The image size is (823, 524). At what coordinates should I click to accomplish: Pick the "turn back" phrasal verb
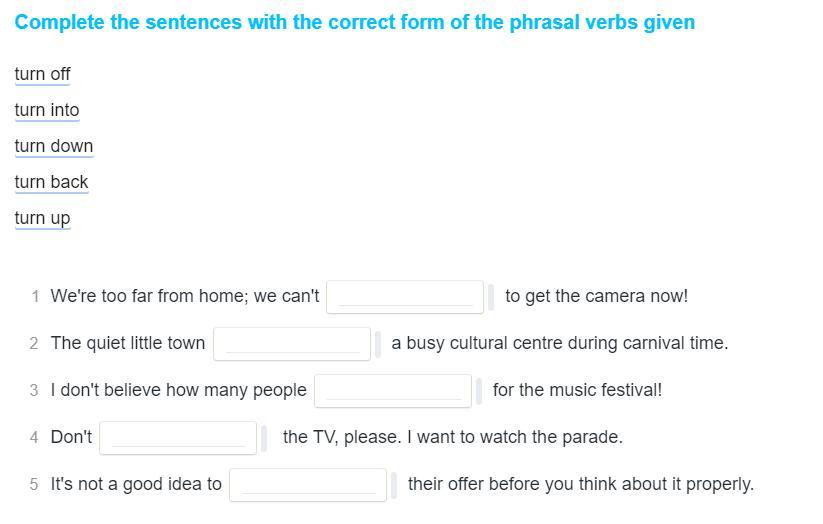tap(52, 182)
